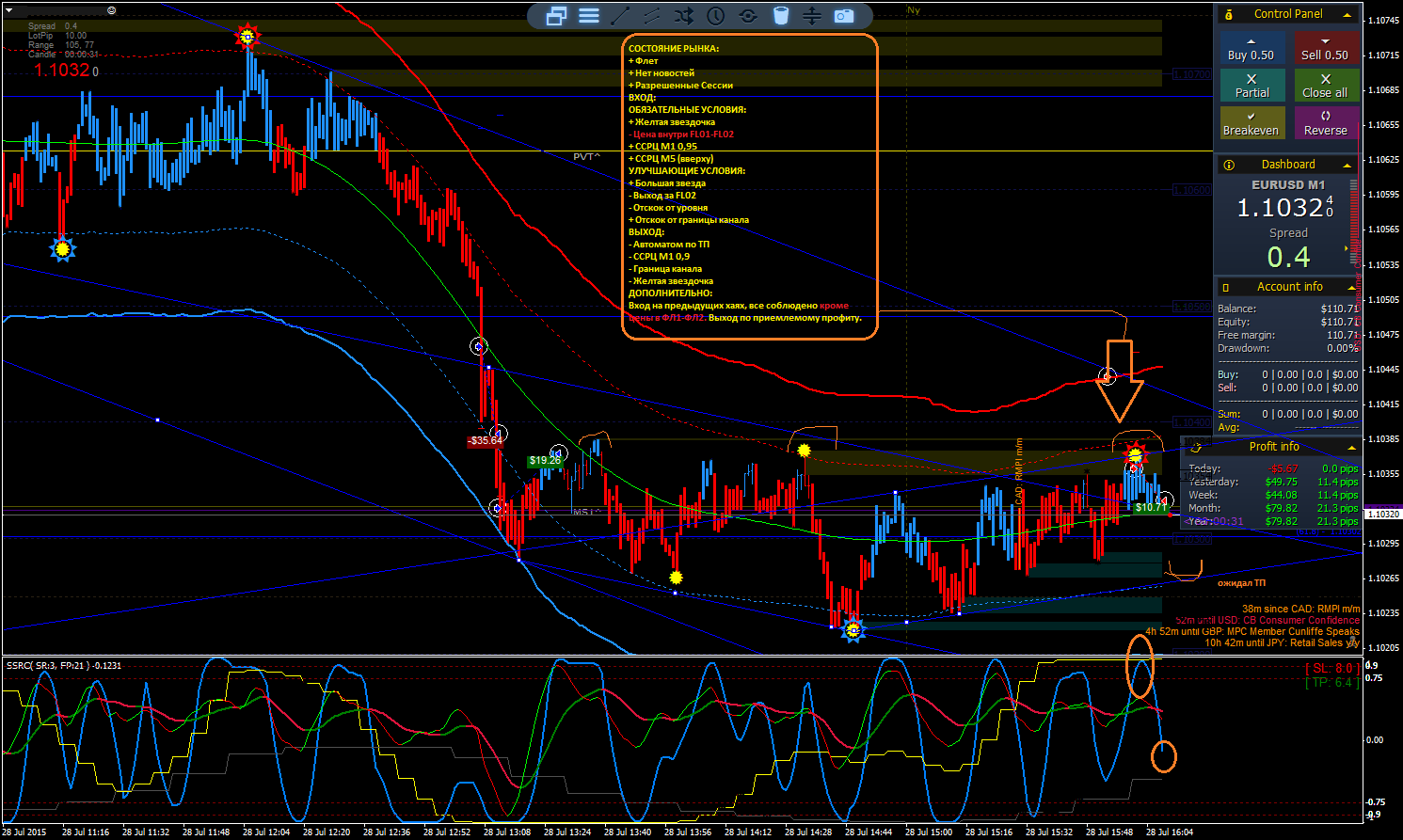
Task: Click the Spread 0.4 value in Dashboard
Action: [1288, 257]
